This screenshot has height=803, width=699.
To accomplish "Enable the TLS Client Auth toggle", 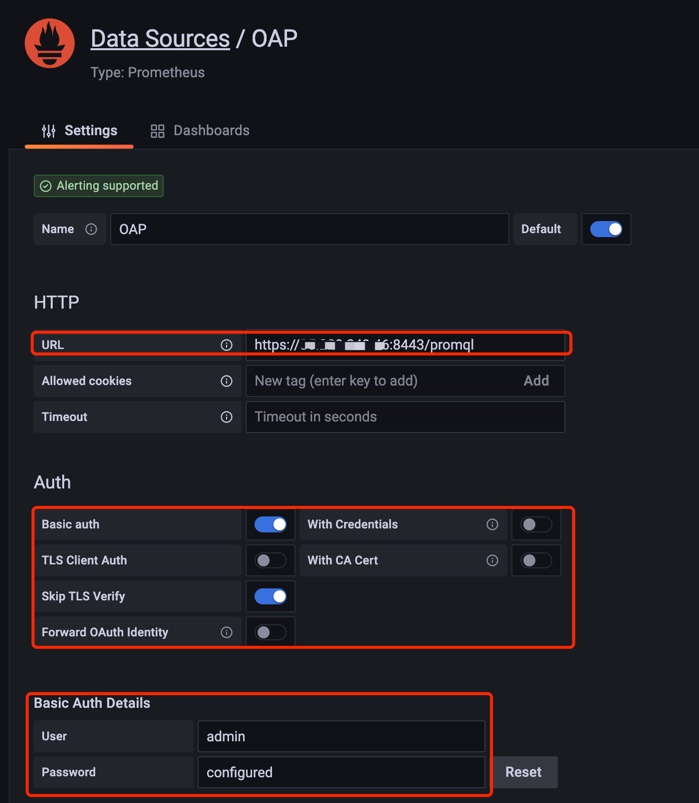I will pos(270,560).
